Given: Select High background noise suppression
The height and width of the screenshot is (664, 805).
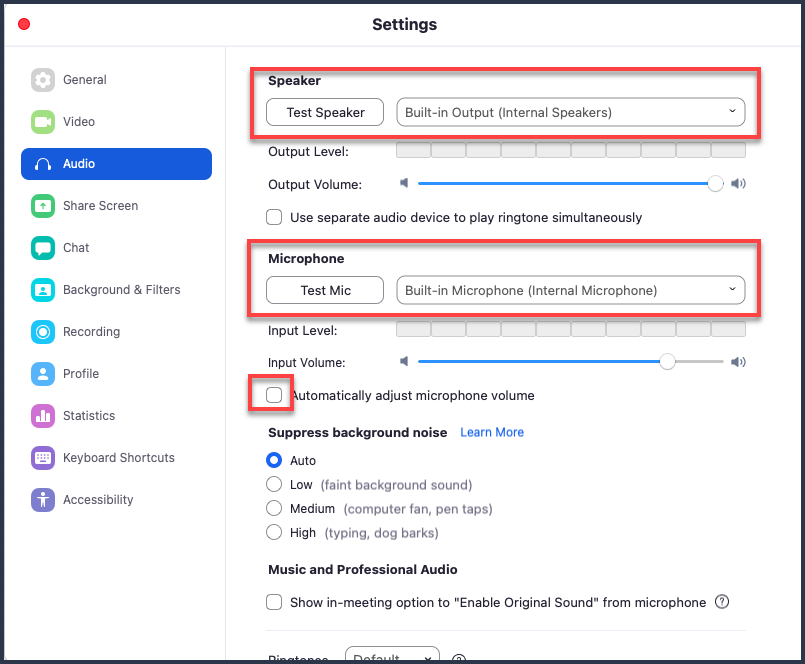Looking at the screenshot, I should (274, 532).
